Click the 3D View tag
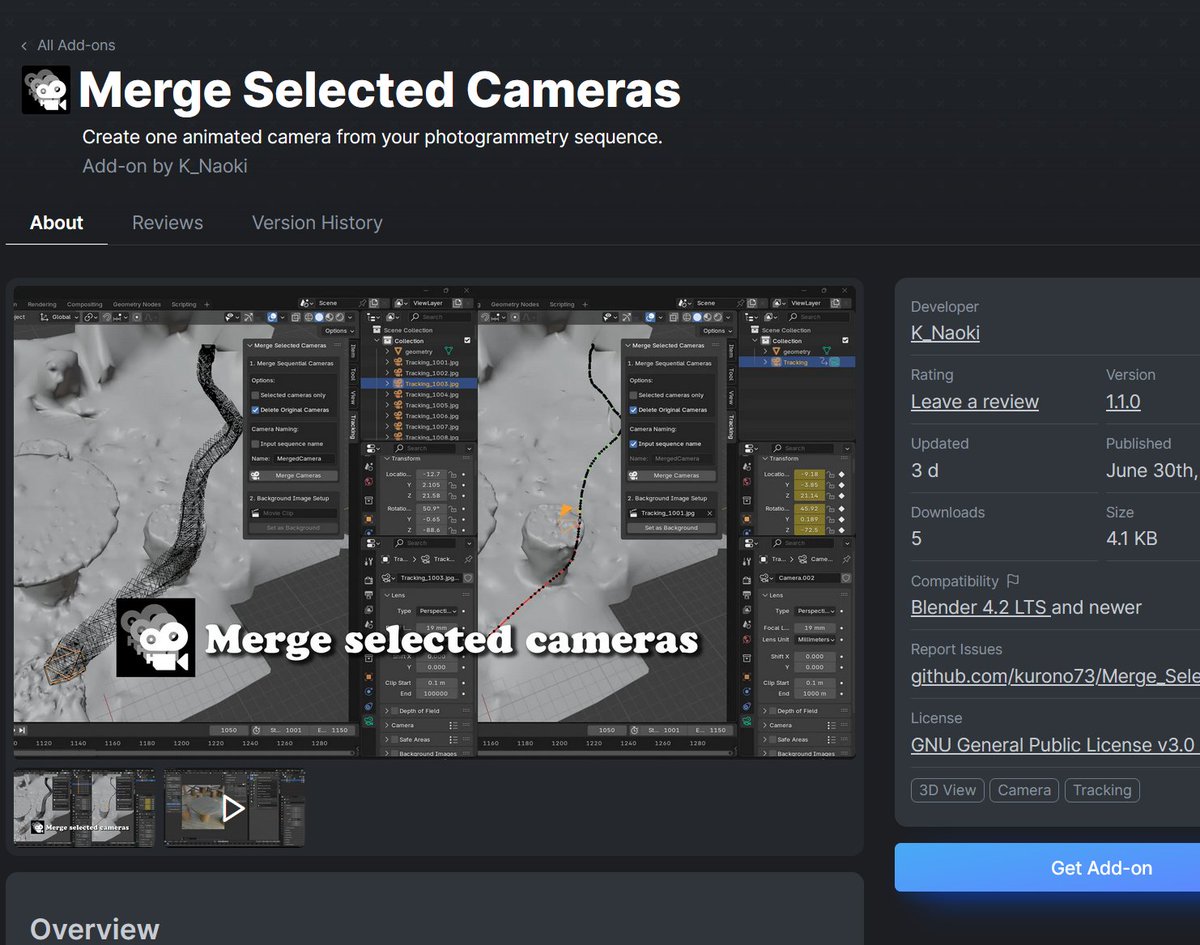 click(x=947, y=790)
